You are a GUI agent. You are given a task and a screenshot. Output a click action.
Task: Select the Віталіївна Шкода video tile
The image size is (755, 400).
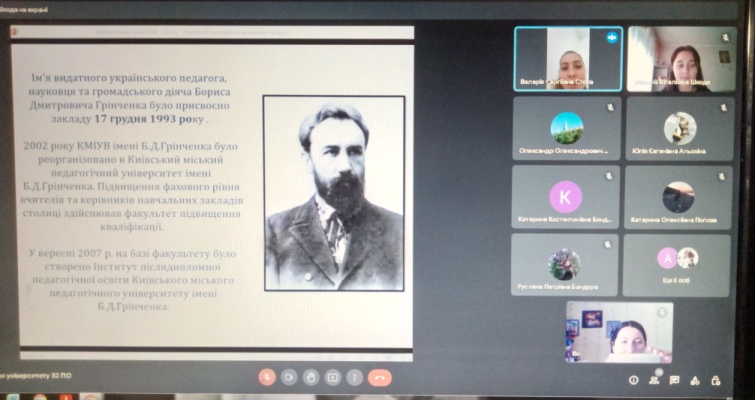pyautogui.click(x=682, y=59)
